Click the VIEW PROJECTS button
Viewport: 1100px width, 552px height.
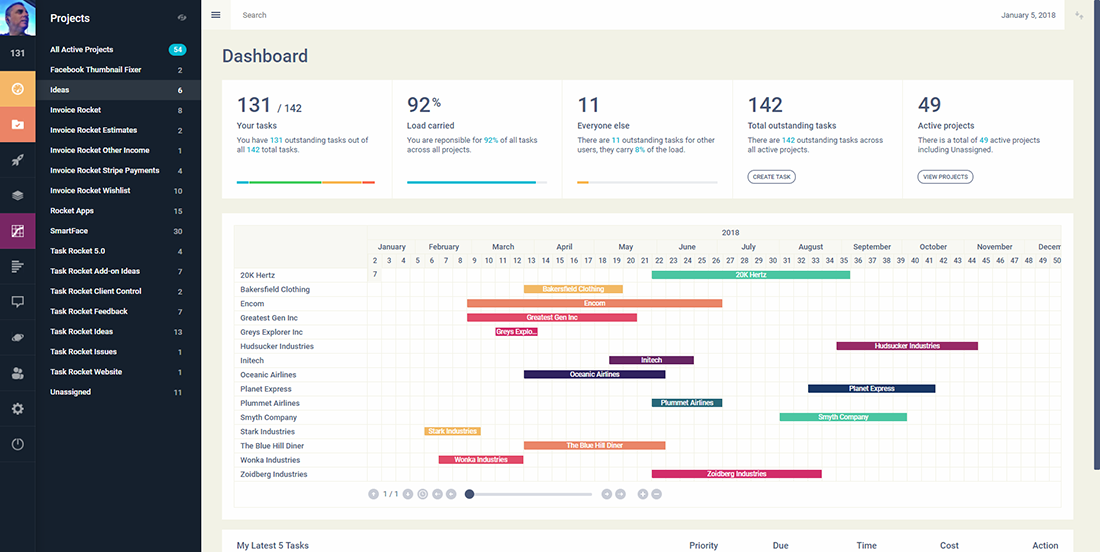(x=945, y=177)
